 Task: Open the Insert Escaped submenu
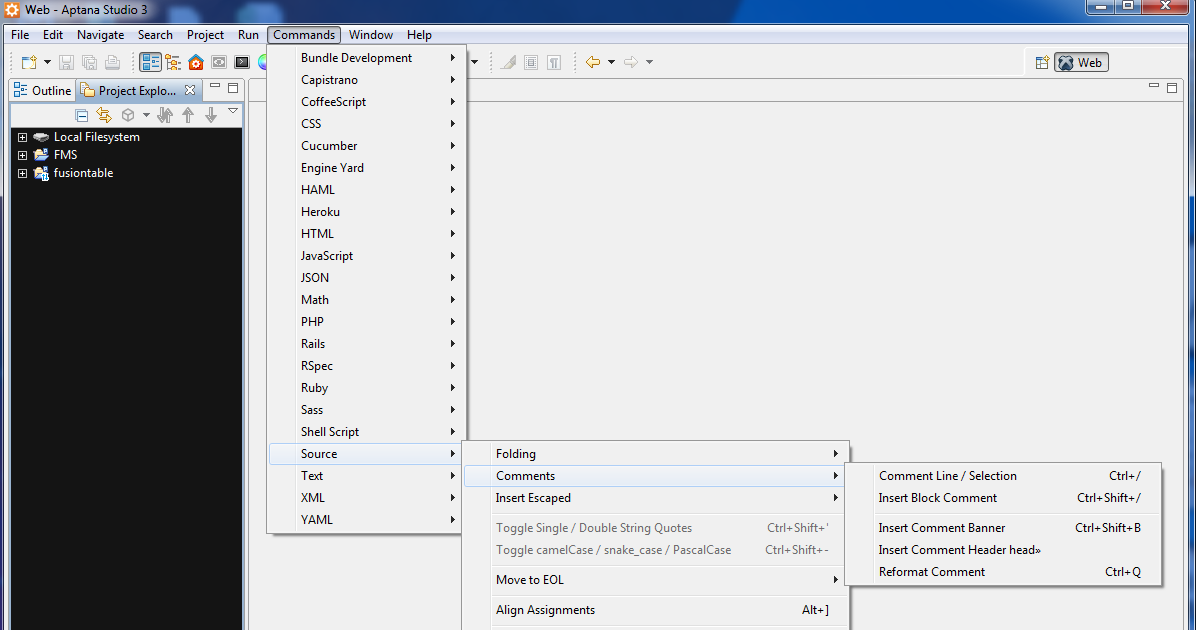pyautogui.click(x=656, y=498)
